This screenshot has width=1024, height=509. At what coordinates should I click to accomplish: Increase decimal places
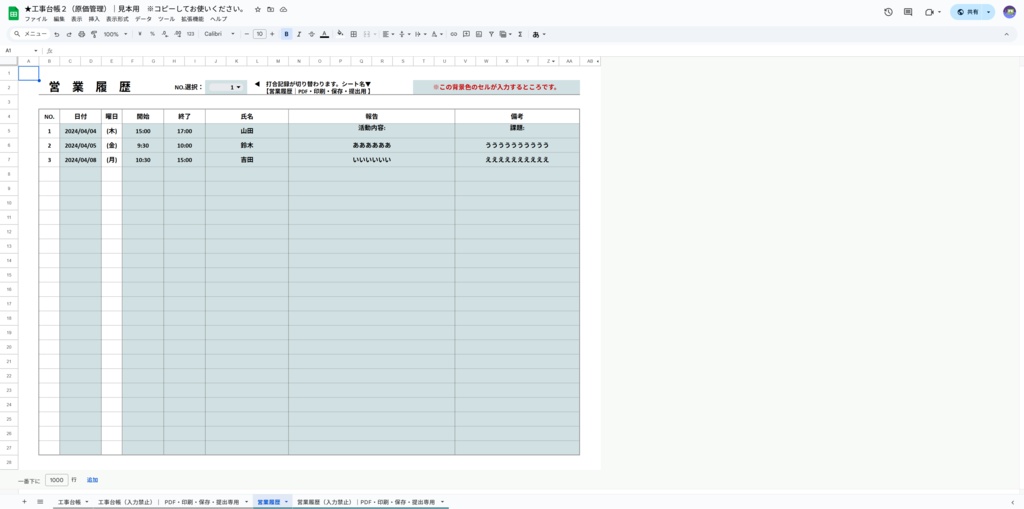[x=177, y=34]
